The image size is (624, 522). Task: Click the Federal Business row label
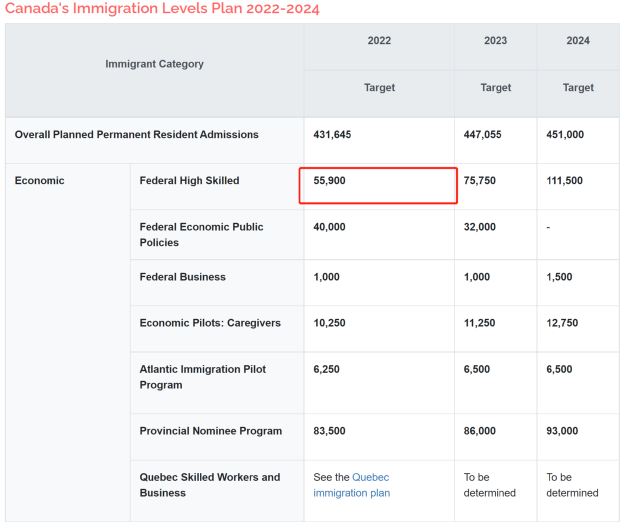pos(183,277)
